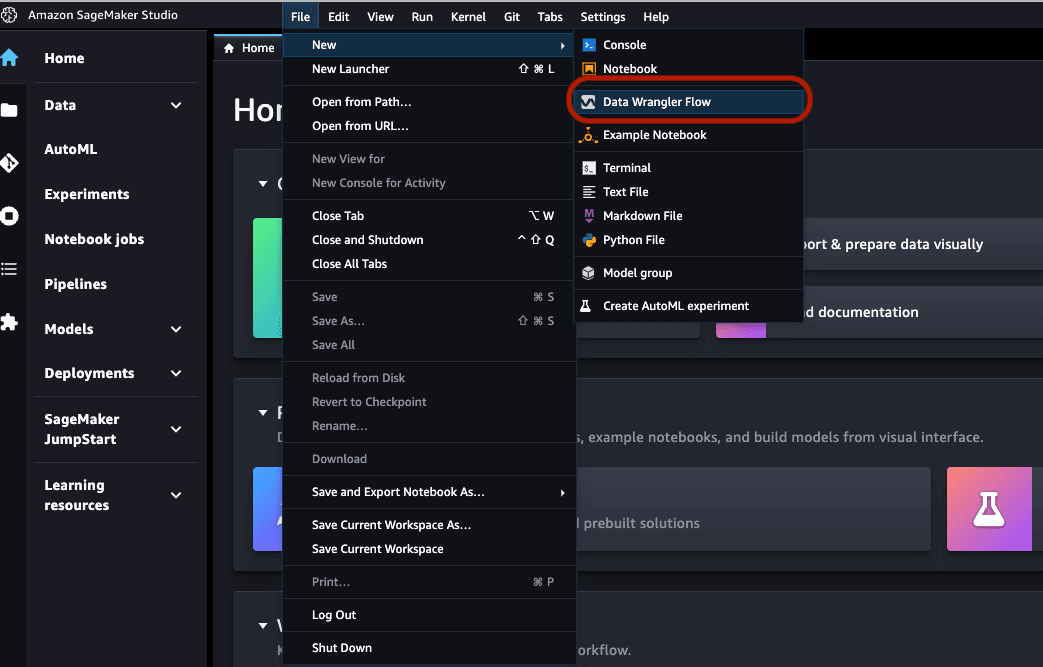This screenshot has width=1043, height=667.
Task: Choose Open from URL menu item
Action: tap(429, 126)
